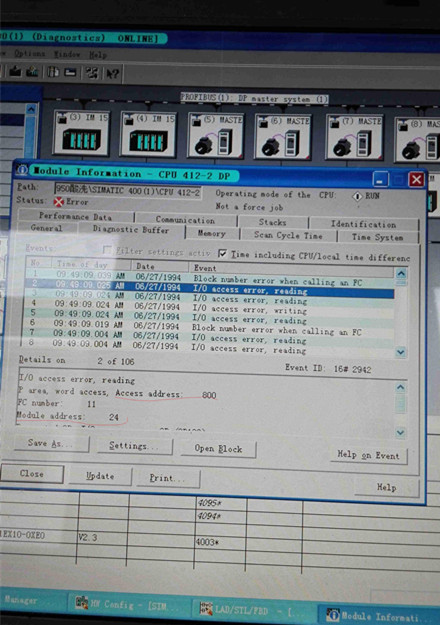
Task: Click the Print... button
Action: pyautogui.click(x=167, y=478)
